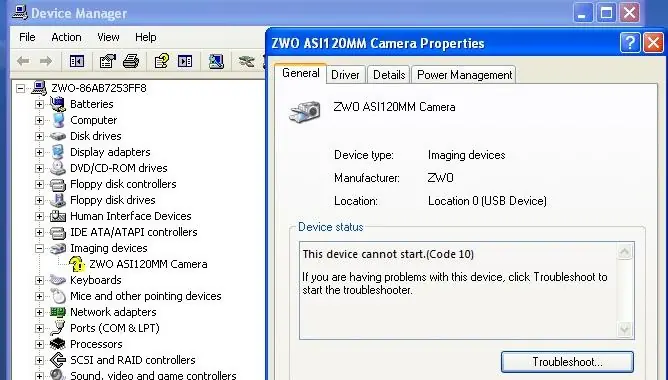The image size is (668, 380).
Task: Select the Floppy disk controllers icon
Action: pyautogui.click(x=58, y=184)
